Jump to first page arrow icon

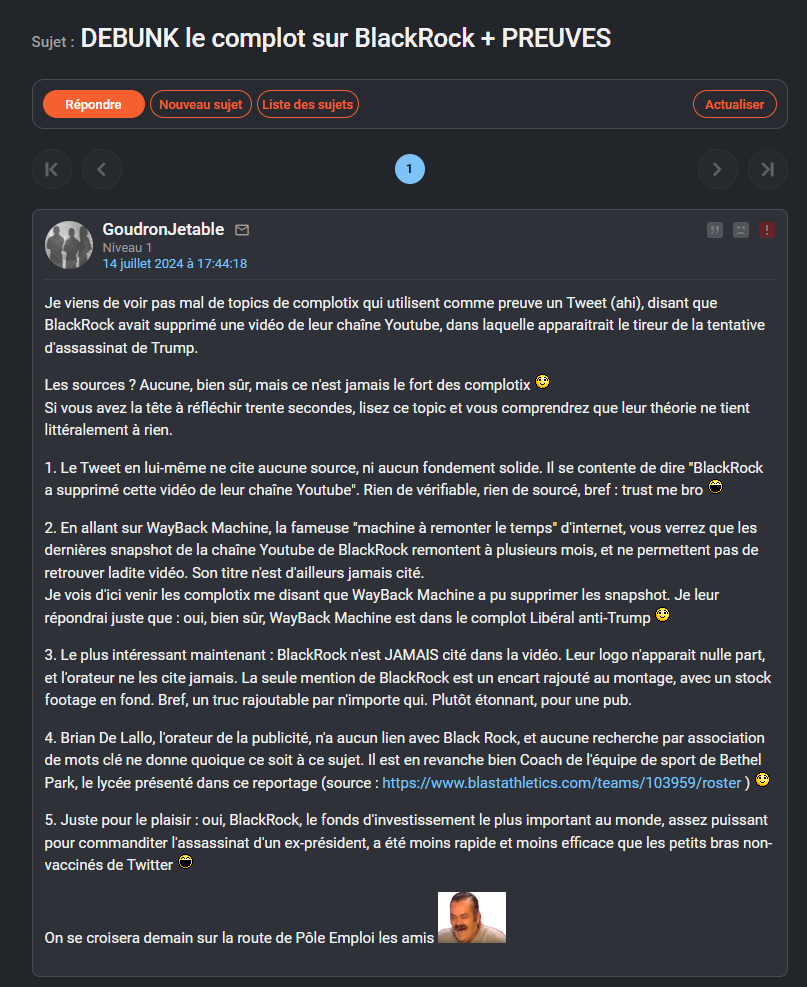pos(52,169)
